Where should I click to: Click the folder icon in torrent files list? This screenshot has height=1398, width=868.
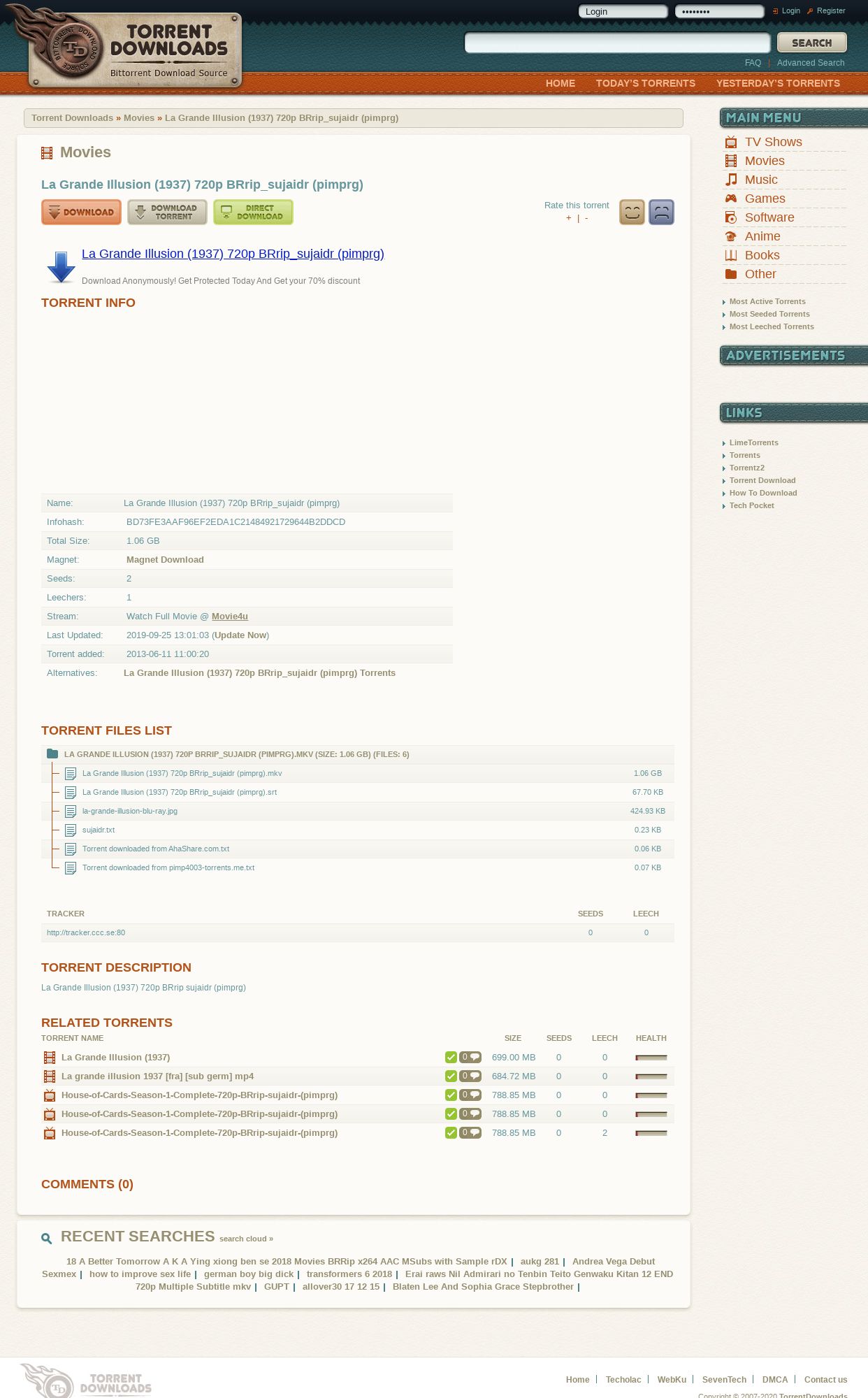click(x=52, y=754)
